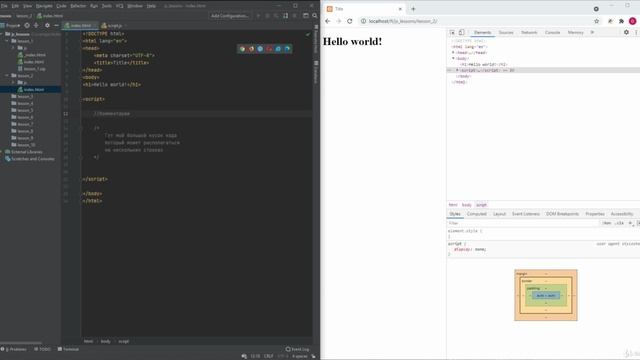Expand the head element in DevTools DOM
The image size is (640, 360).
click(x=453, y=53)
